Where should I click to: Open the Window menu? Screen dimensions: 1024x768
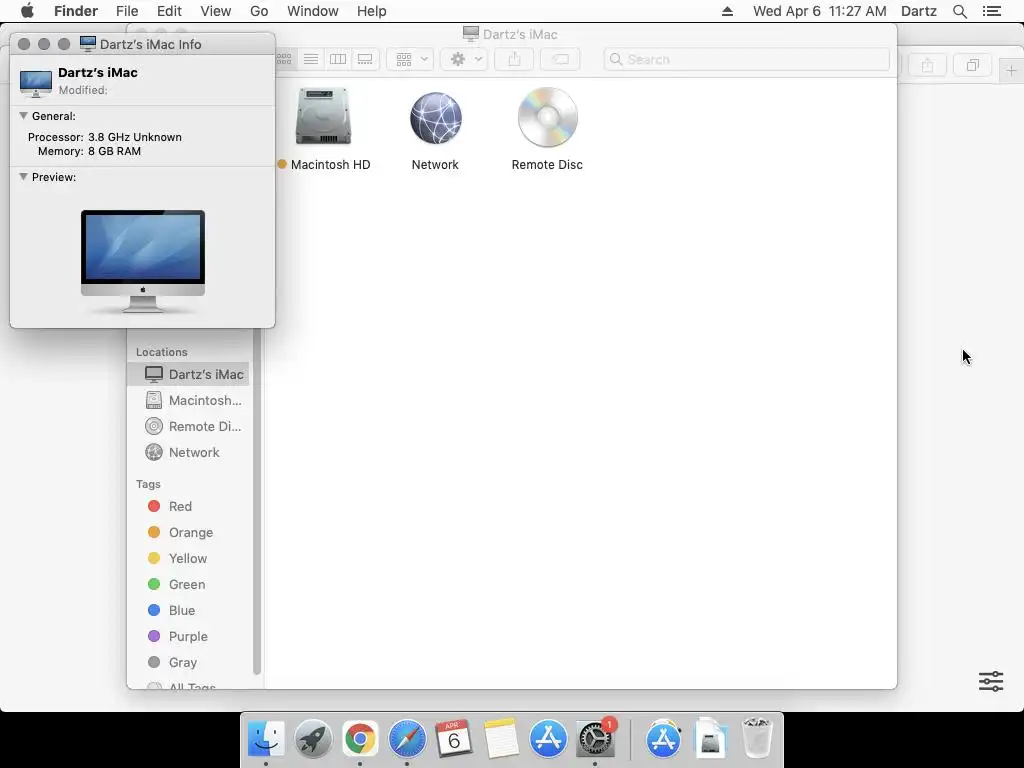313,11
